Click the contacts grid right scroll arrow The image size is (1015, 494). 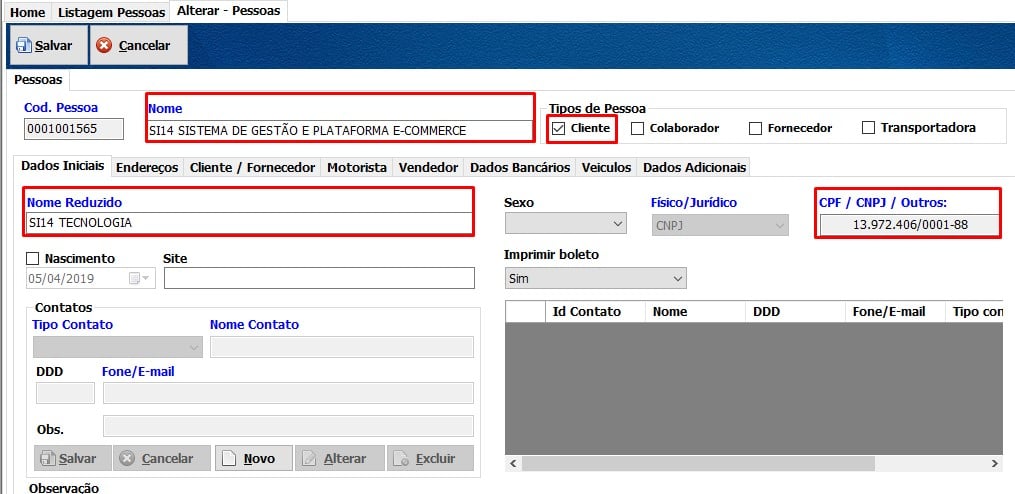(995, 464)
